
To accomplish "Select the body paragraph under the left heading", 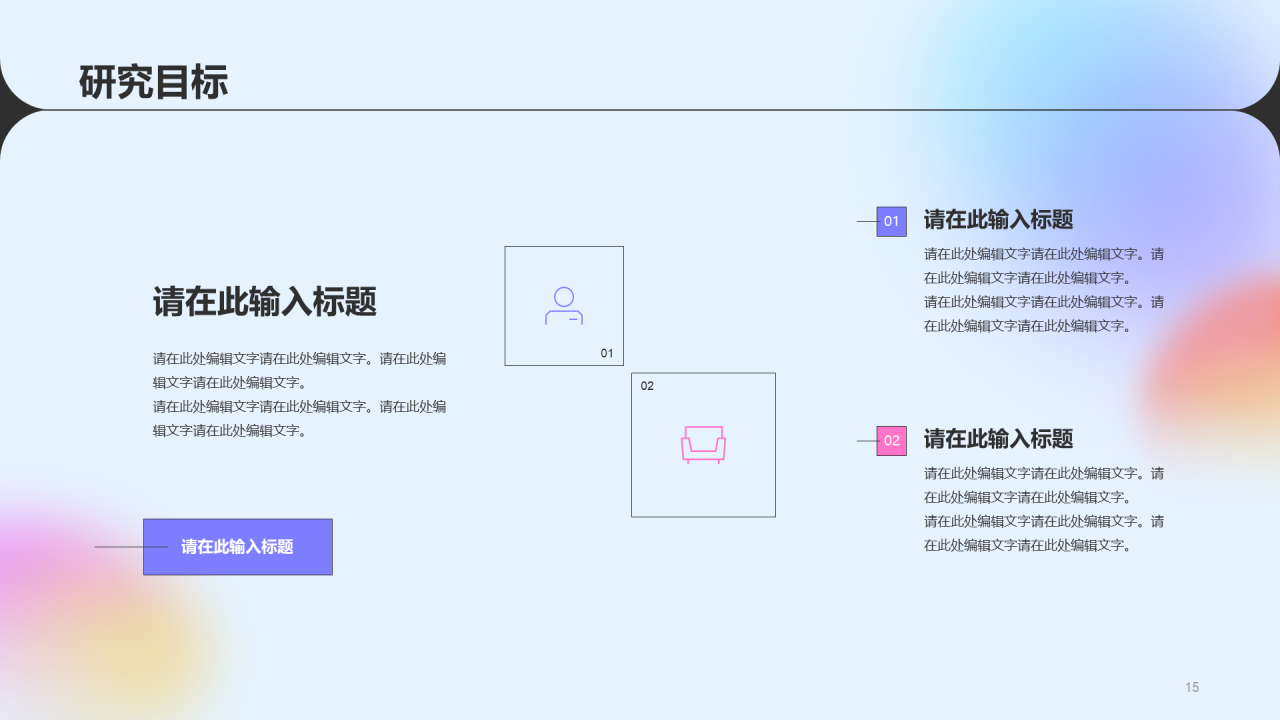I will (x=300, y=394).
